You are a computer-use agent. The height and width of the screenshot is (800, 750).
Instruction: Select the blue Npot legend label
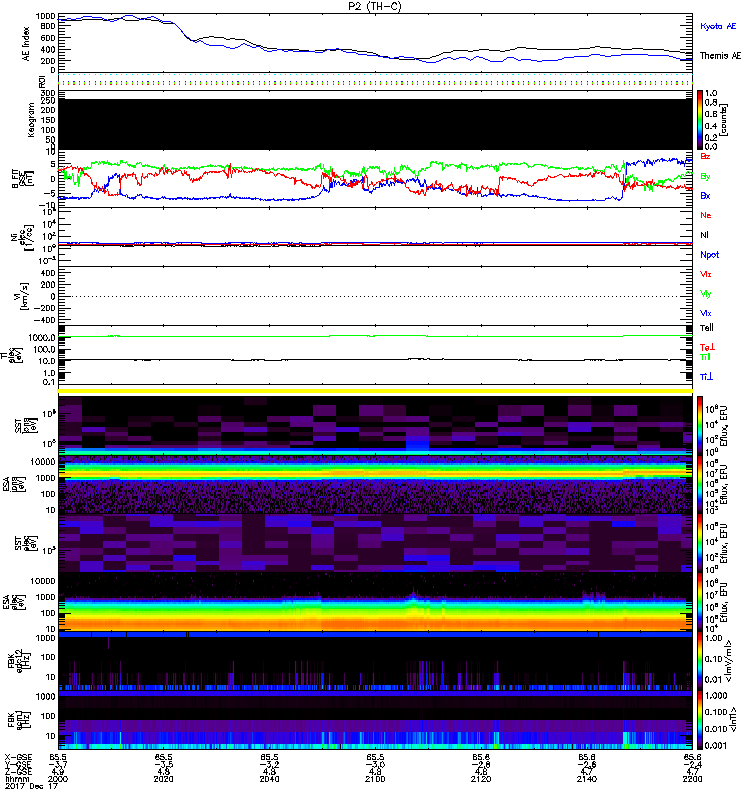pyautogui.click(x=710, y=255)
